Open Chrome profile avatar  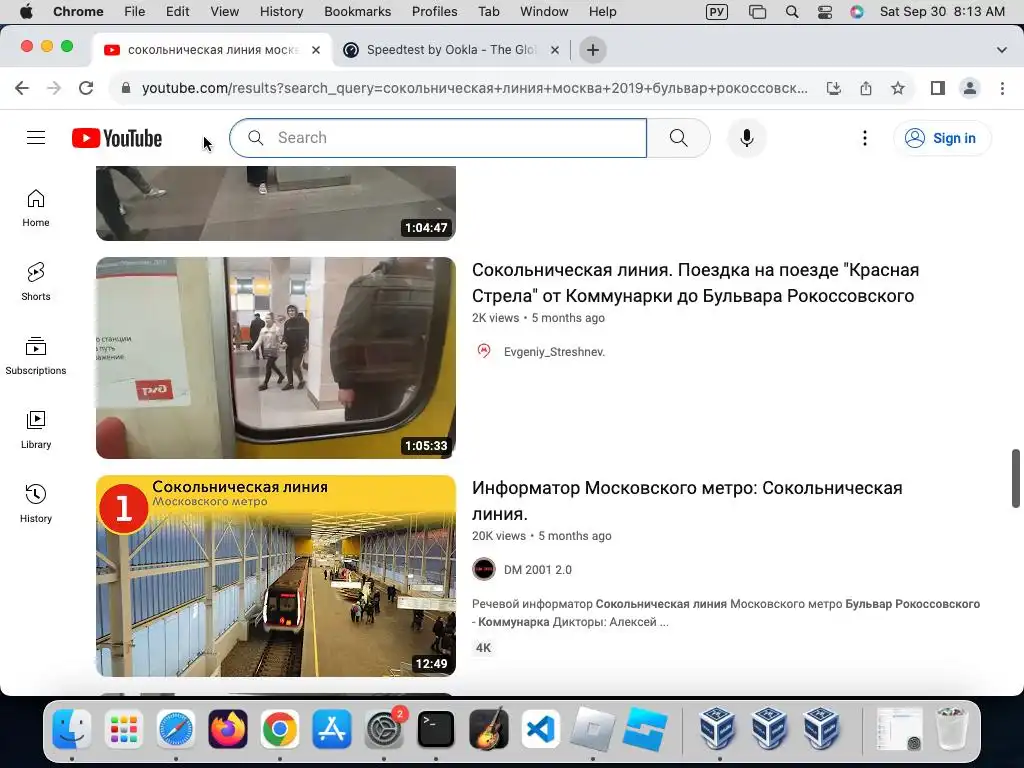pos(970,88)
